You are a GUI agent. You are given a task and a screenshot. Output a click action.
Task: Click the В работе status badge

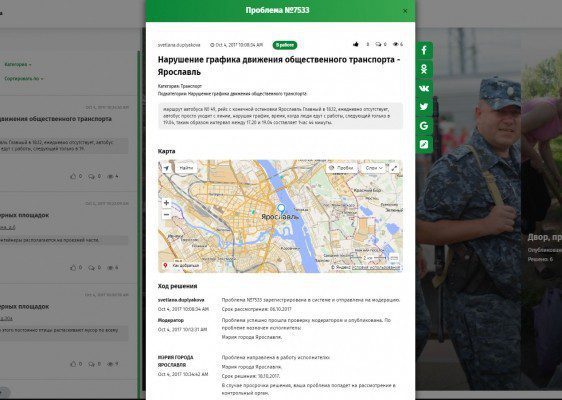point(285,45)
